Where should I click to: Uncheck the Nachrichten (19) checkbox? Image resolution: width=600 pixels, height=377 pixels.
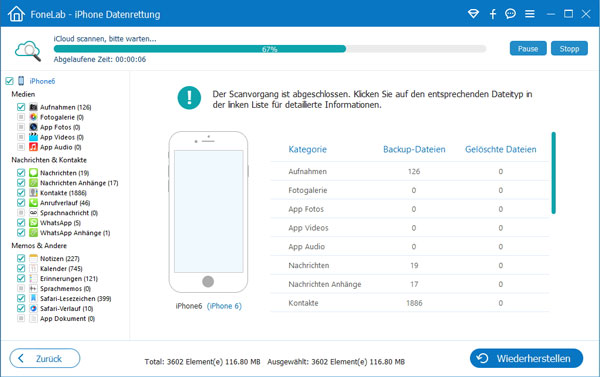21,173
